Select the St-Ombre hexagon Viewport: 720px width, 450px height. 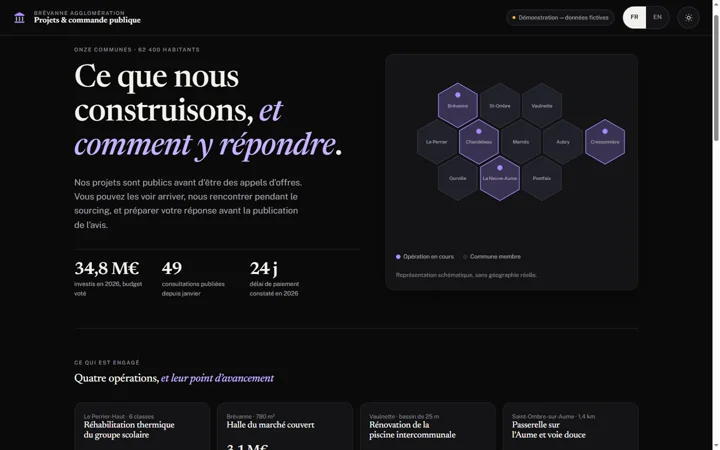point(500,105)
